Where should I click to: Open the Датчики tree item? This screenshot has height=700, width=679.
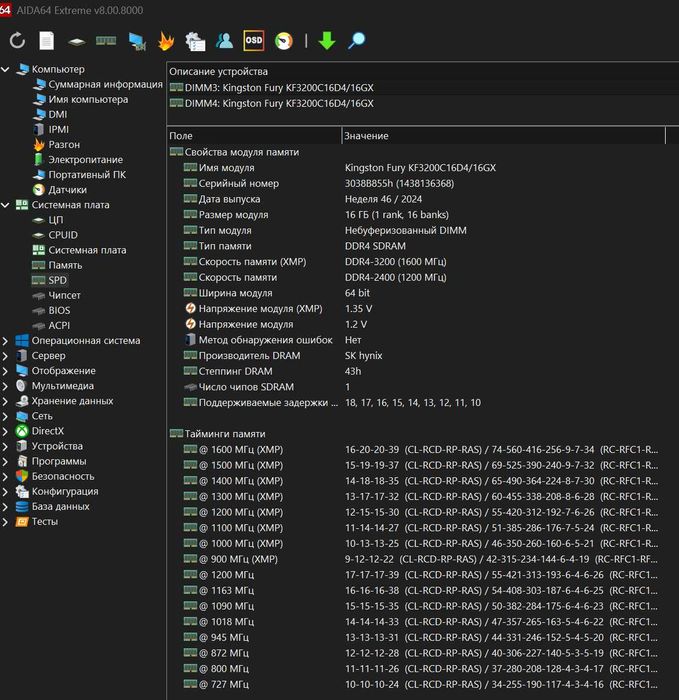[60, 190]
